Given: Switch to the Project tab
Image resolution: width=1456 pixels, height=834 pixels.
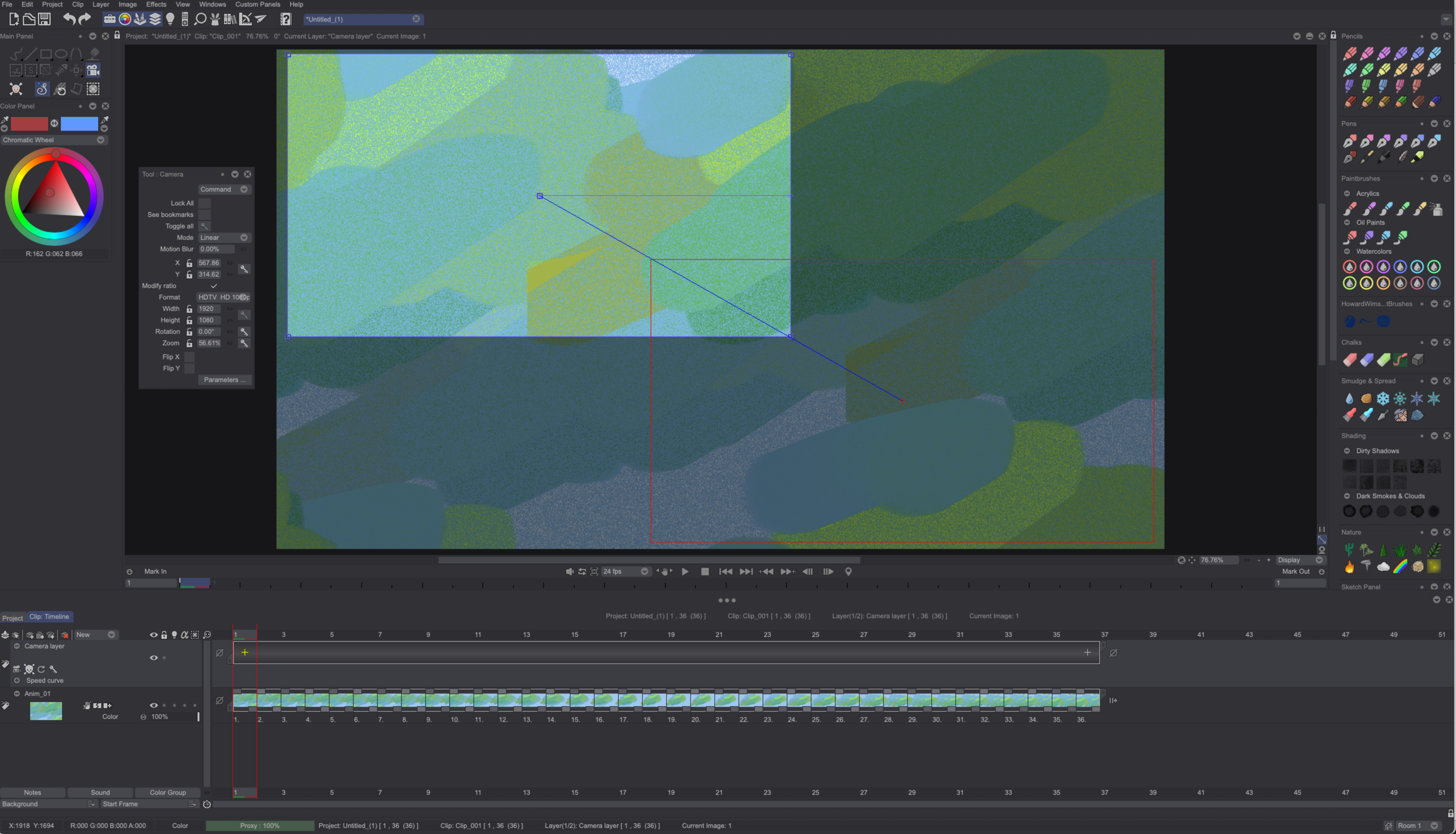Looking at the screenshot, I should tap(13, 618).
